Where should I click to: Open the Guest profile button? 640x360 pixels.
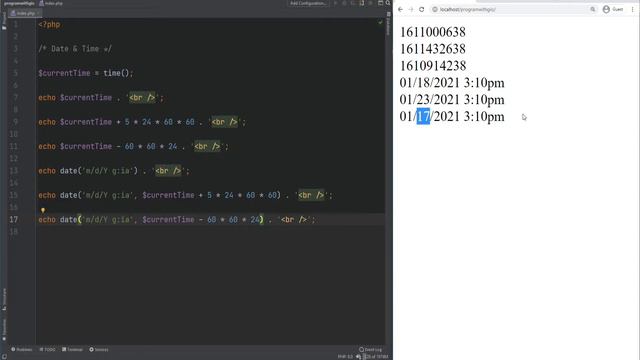click(x=613, y=9)
